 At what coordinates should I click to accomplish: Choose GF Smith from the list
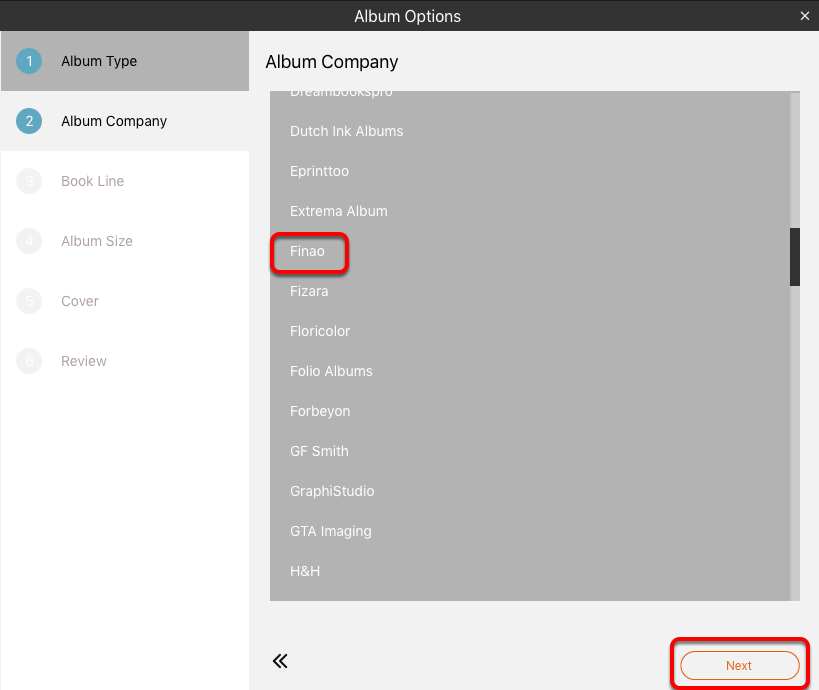[x=530, y=451]
